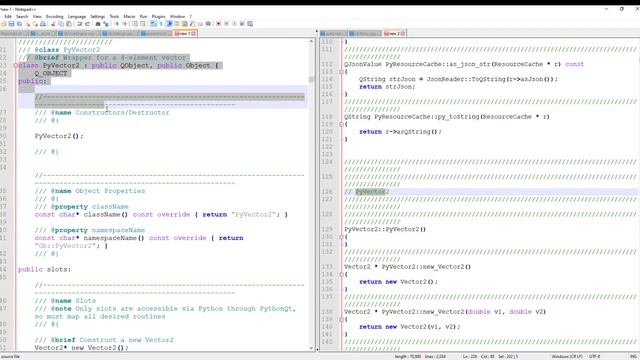Open the User Defined Language dialog icon
The height and width of the screenshot is (360, 640).
pyautogui.click(x=177, y=24)
